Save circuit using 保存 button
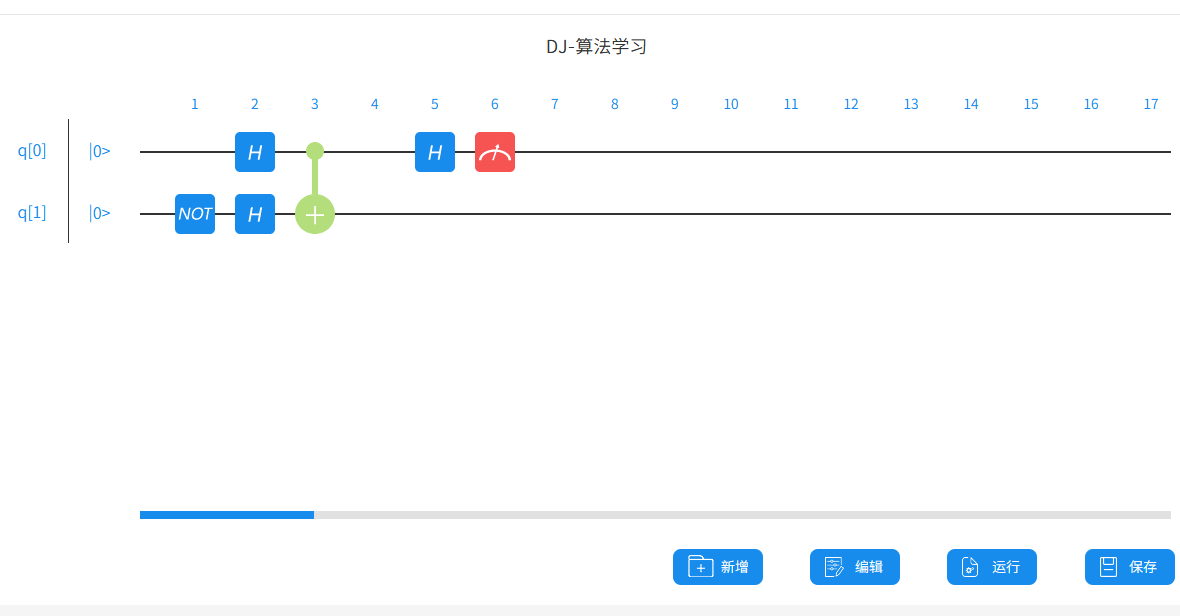Screen dimensions: 1180x616 [1130, 567]
